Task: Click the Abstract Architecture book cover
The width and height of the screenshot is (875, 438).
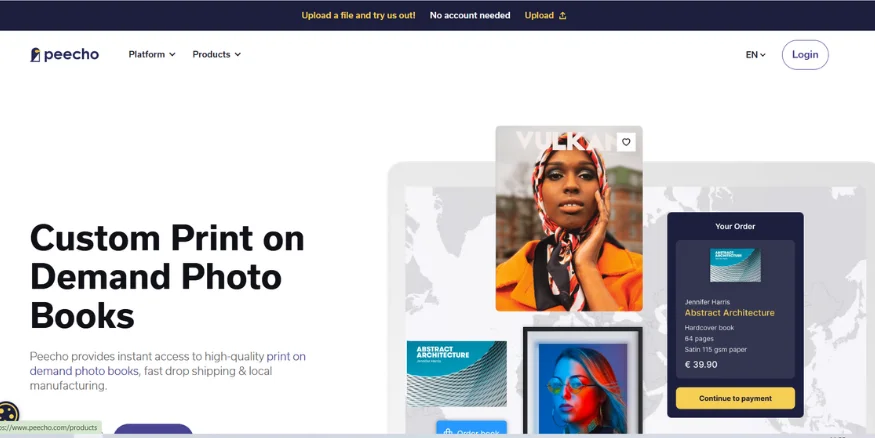Action: tap(456, 373)
